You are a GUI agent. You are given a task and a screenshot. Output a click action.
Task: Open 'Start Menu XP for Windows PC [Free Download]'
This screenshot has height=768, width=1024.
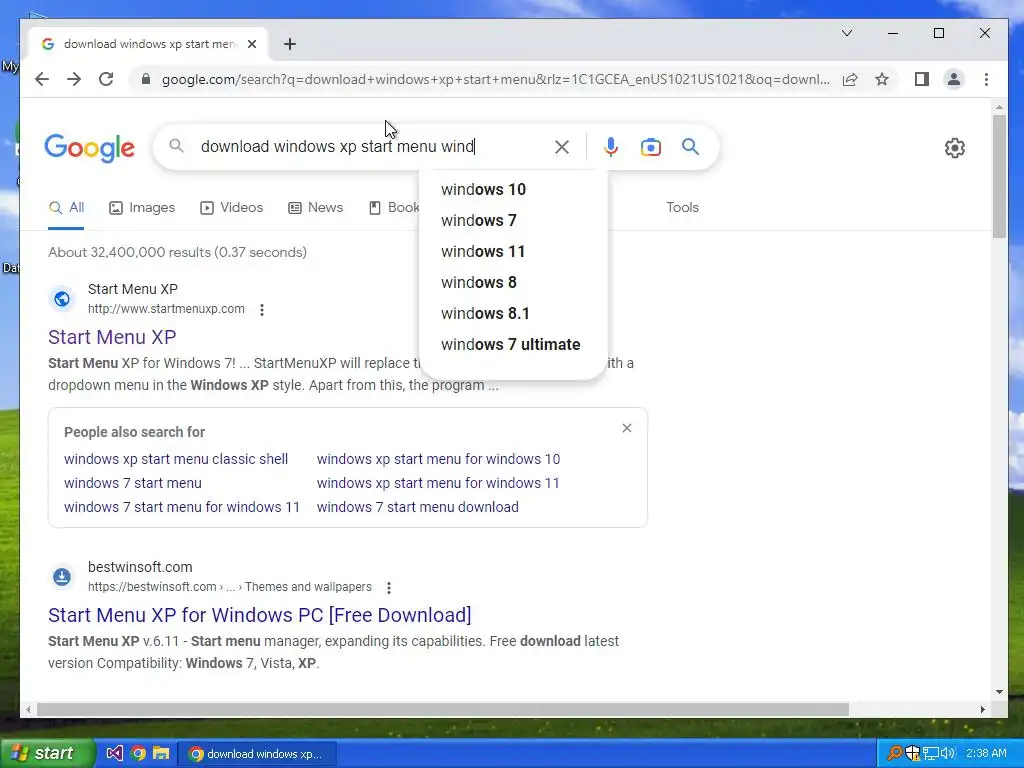[260, 615]
